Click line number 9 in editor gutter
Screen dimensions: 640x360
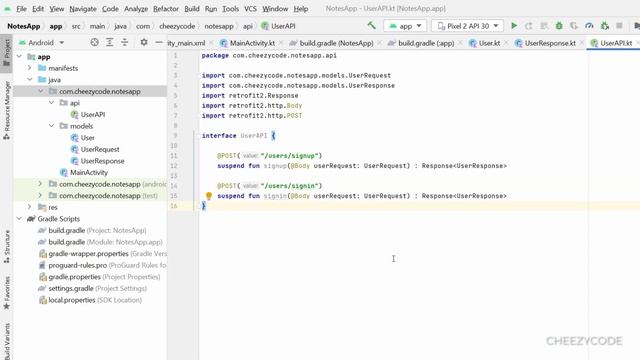pyautogui.click(x=175, y=136)
